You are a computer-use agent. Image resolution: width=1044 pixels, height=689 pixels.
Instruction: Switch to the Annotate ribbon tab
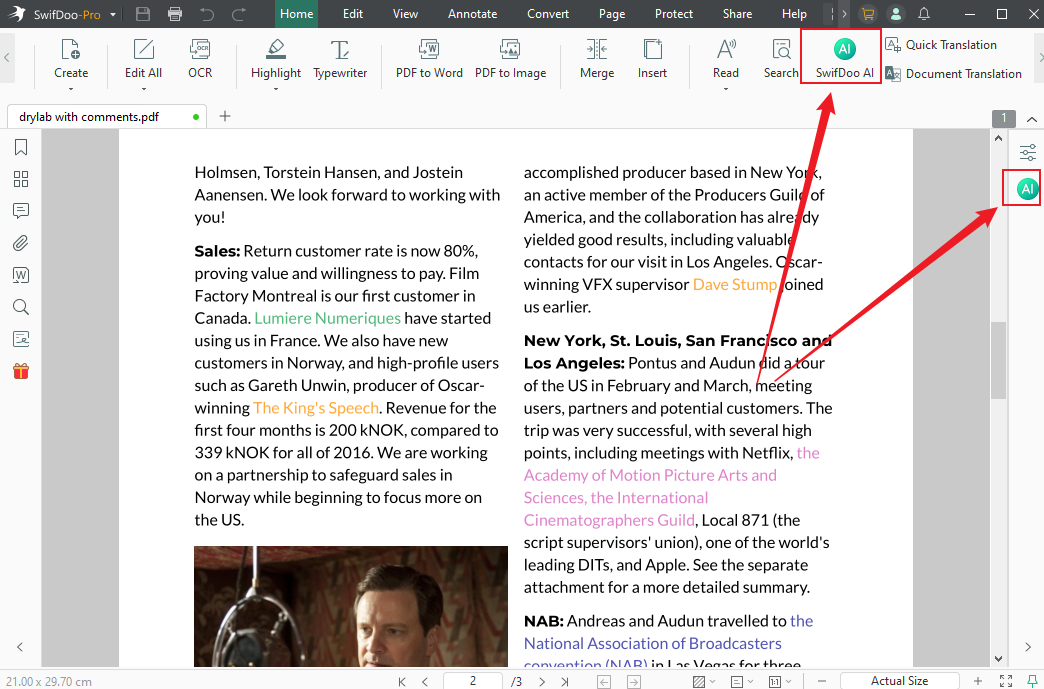pos(472,14)
